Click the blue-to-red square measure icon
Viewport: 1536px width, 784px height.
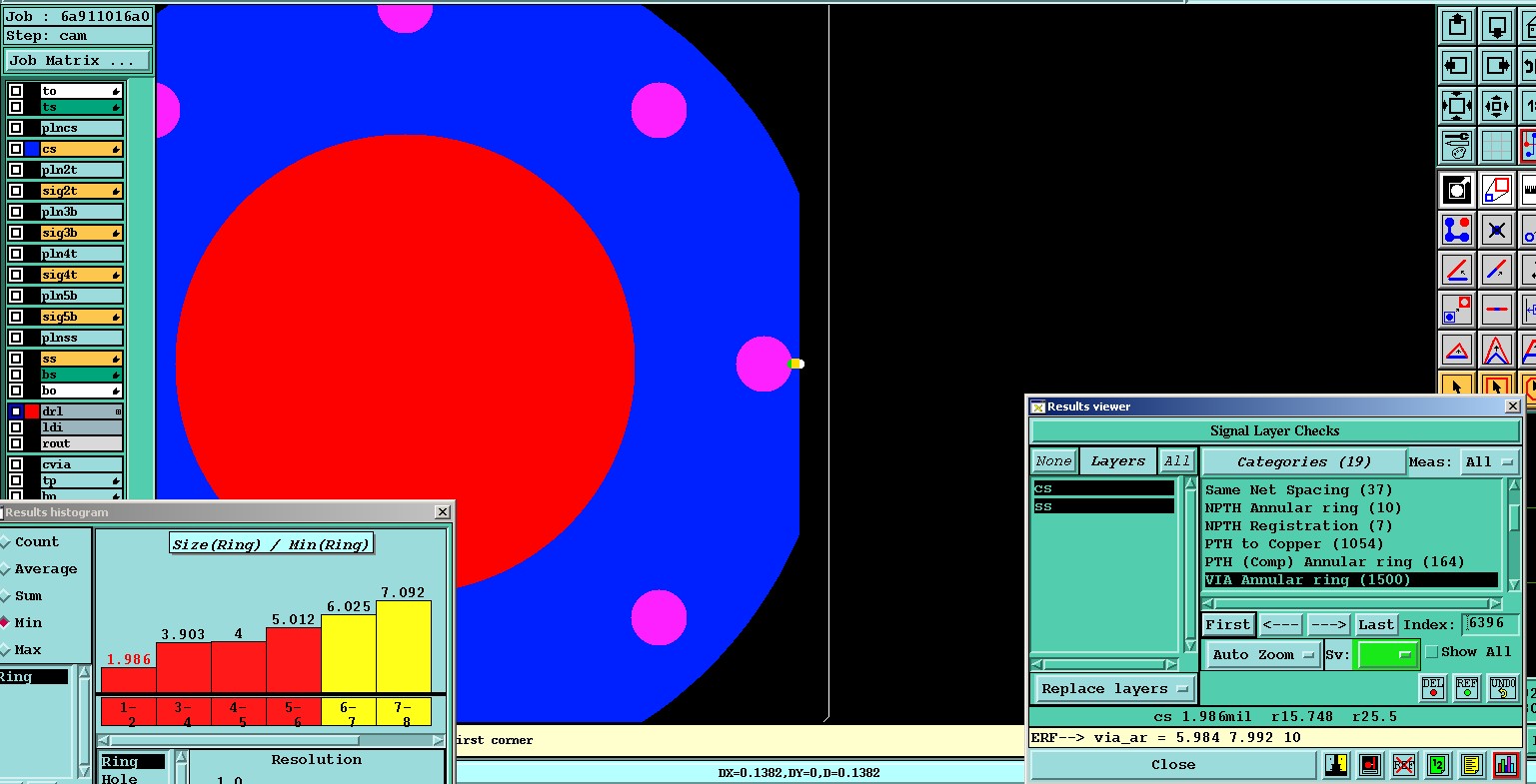click(1457, 310)
